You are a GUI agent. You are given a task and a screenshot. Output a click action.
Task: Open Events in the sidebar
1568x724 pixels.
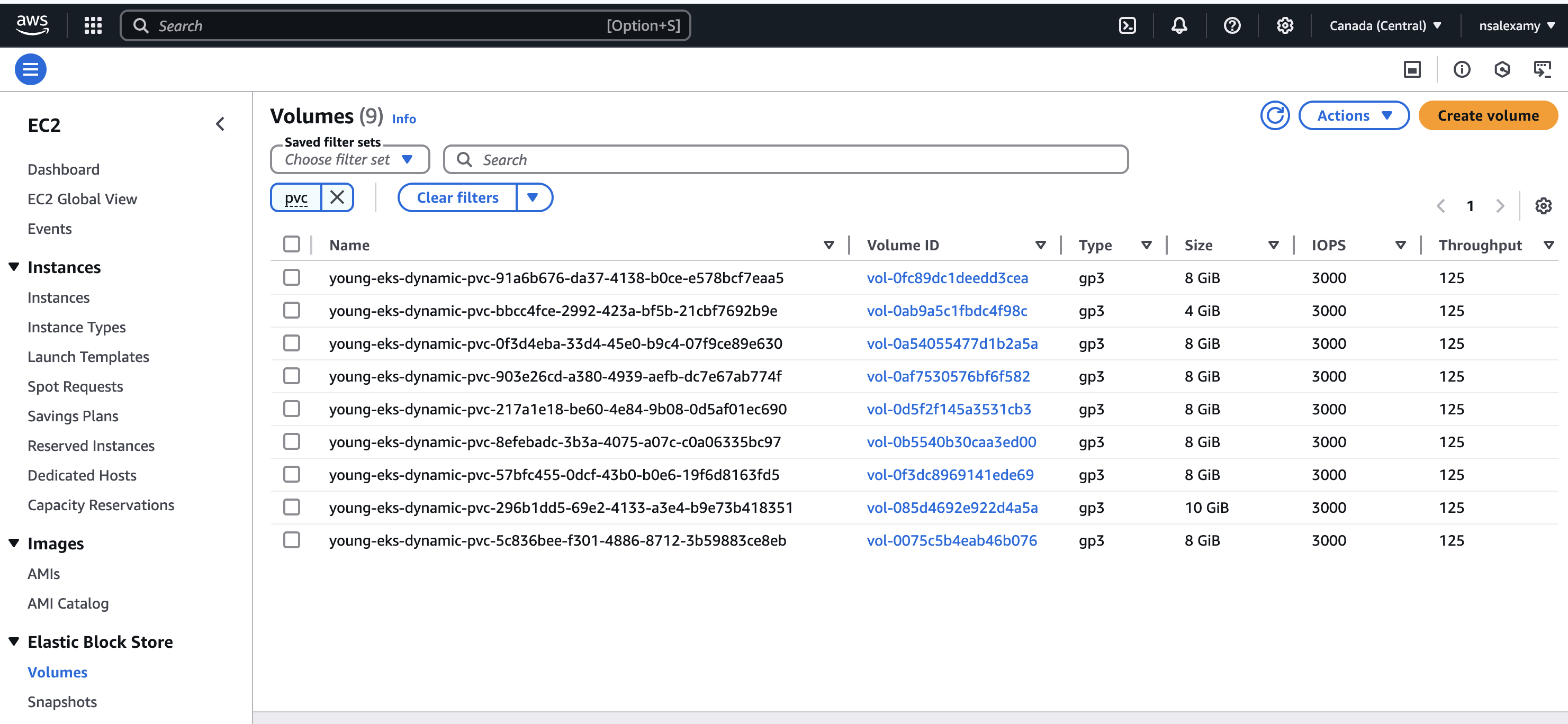49,229
